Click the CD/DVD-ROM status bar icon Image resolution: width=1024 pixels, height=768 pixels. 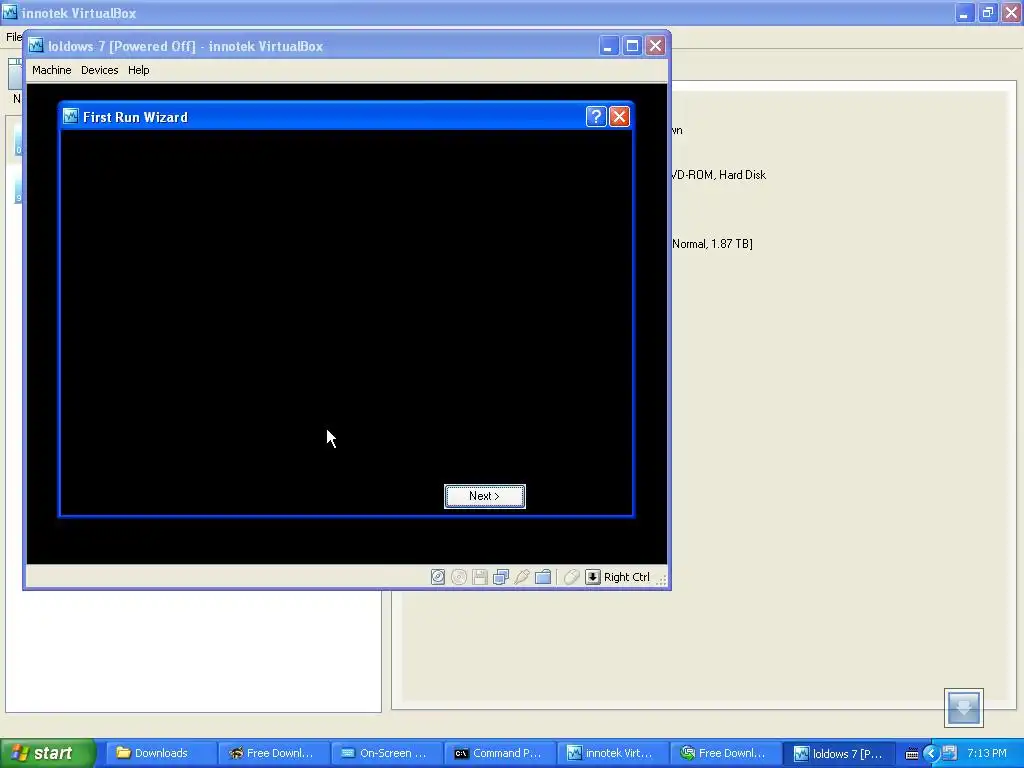tap(459, 577)
